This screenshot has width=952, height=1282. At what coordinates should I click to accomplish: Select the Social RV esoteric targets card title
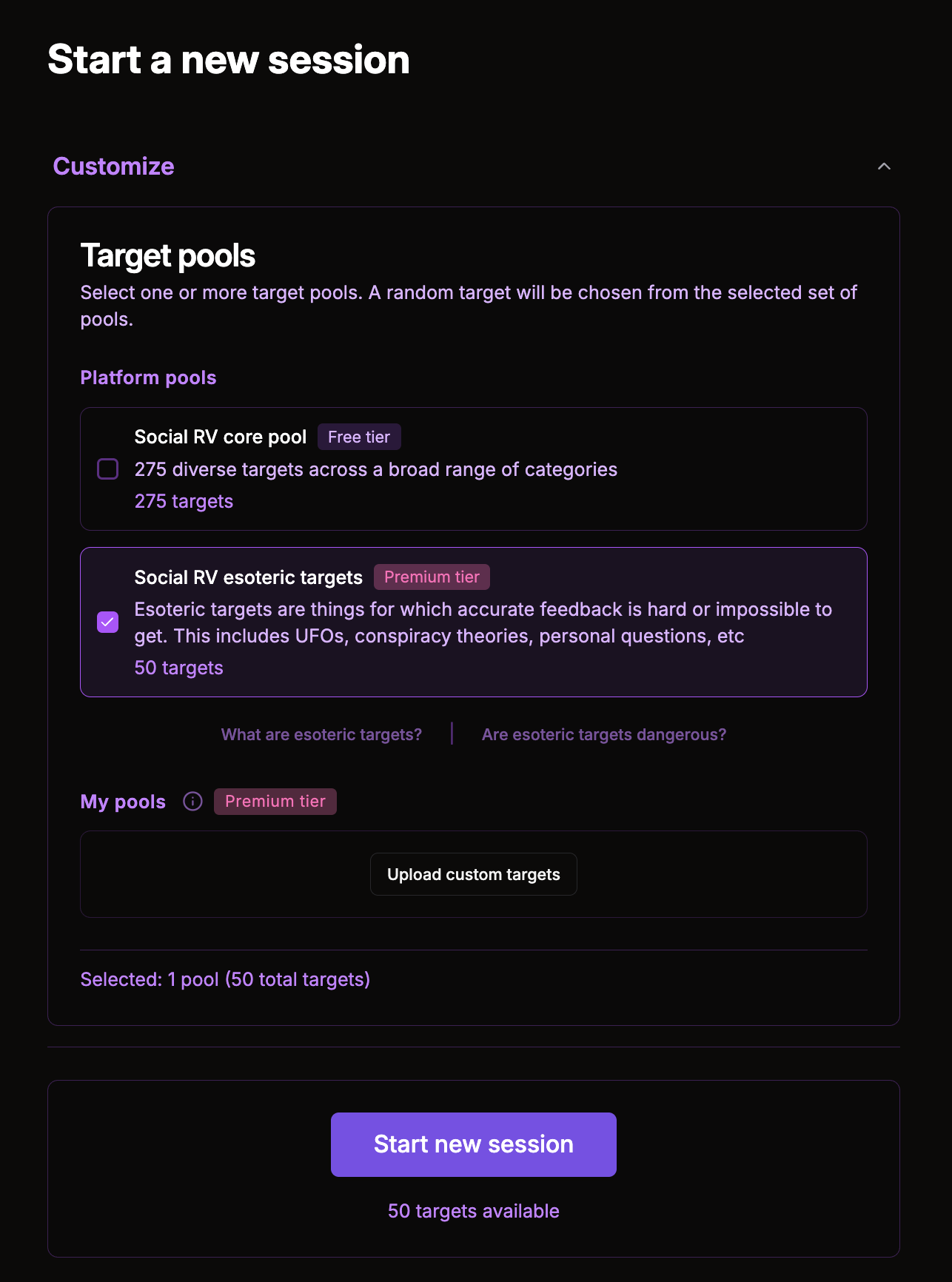tap(249, 577)
